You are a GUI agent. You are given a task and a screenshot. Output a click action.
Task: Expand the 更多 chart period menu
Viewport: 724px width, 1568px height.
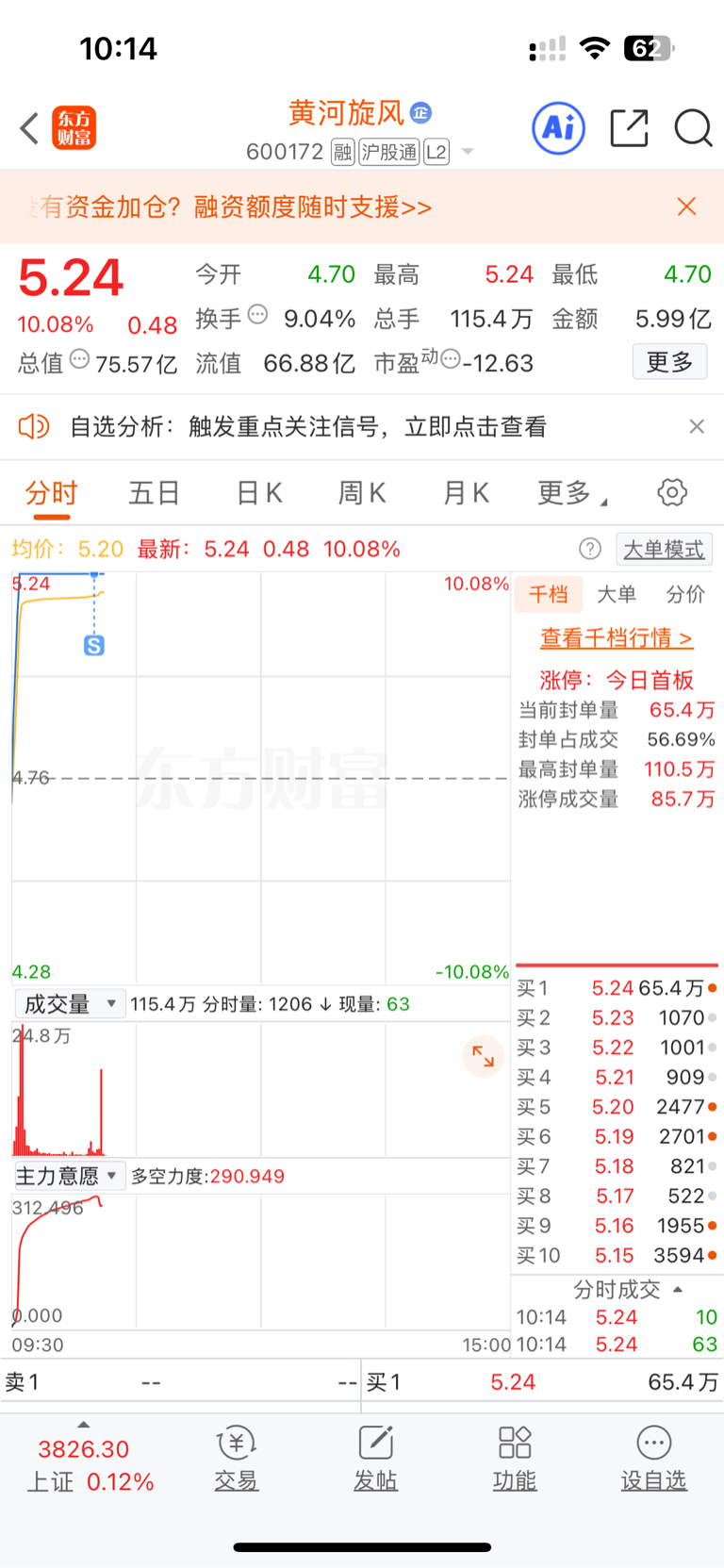tap(572, 493)
